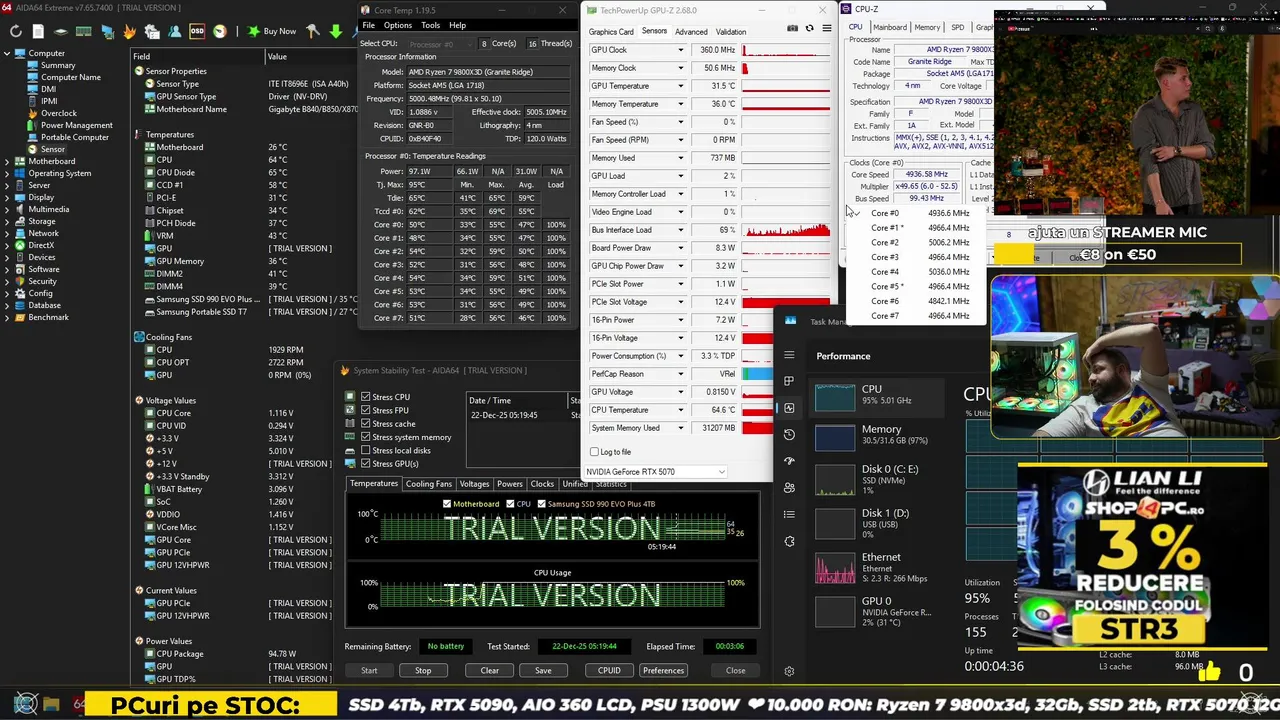Open the Options menu in Core Temp
The width and height of the screenshot is (1280, 720).
point(397,25)
